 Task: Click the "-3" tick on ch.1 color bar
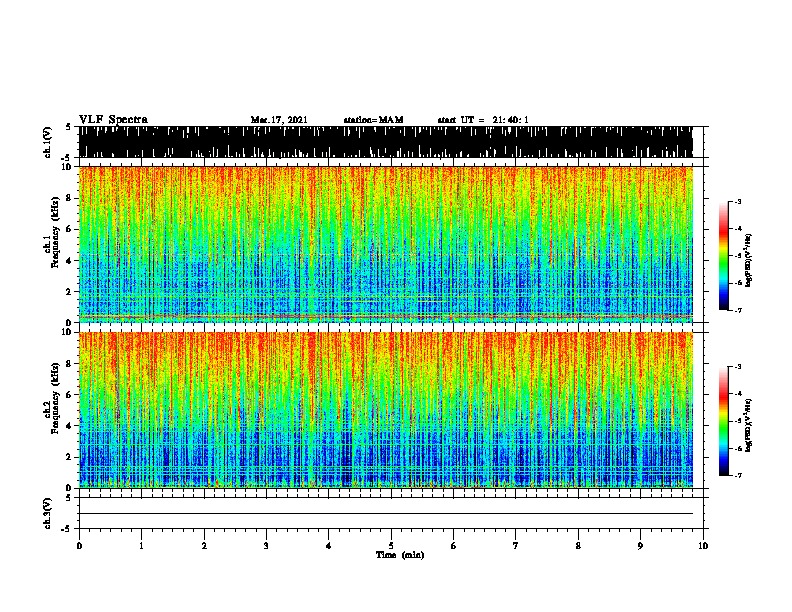(x=737, y=202)
